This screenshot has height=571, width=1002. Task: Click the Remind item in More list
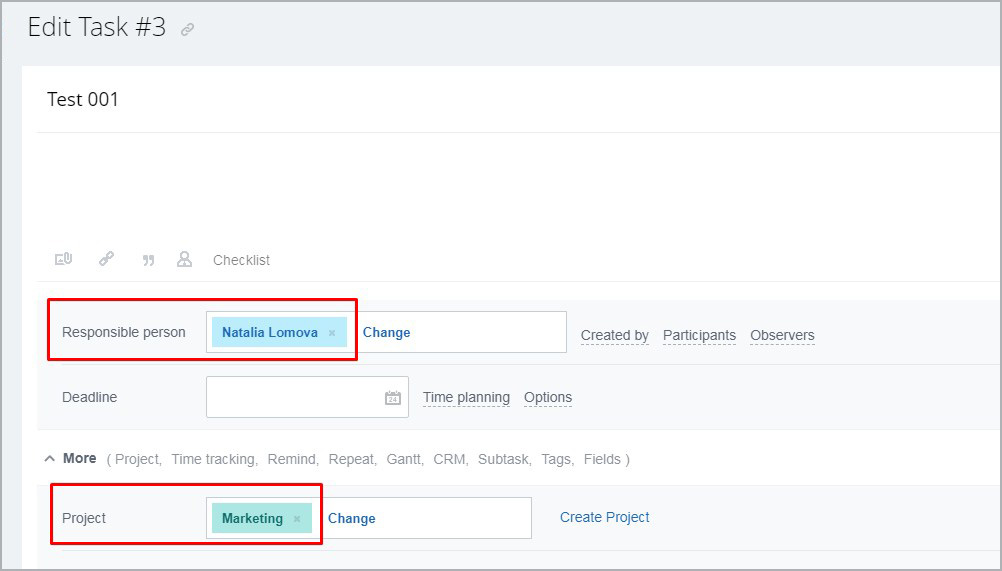(292, 459)
